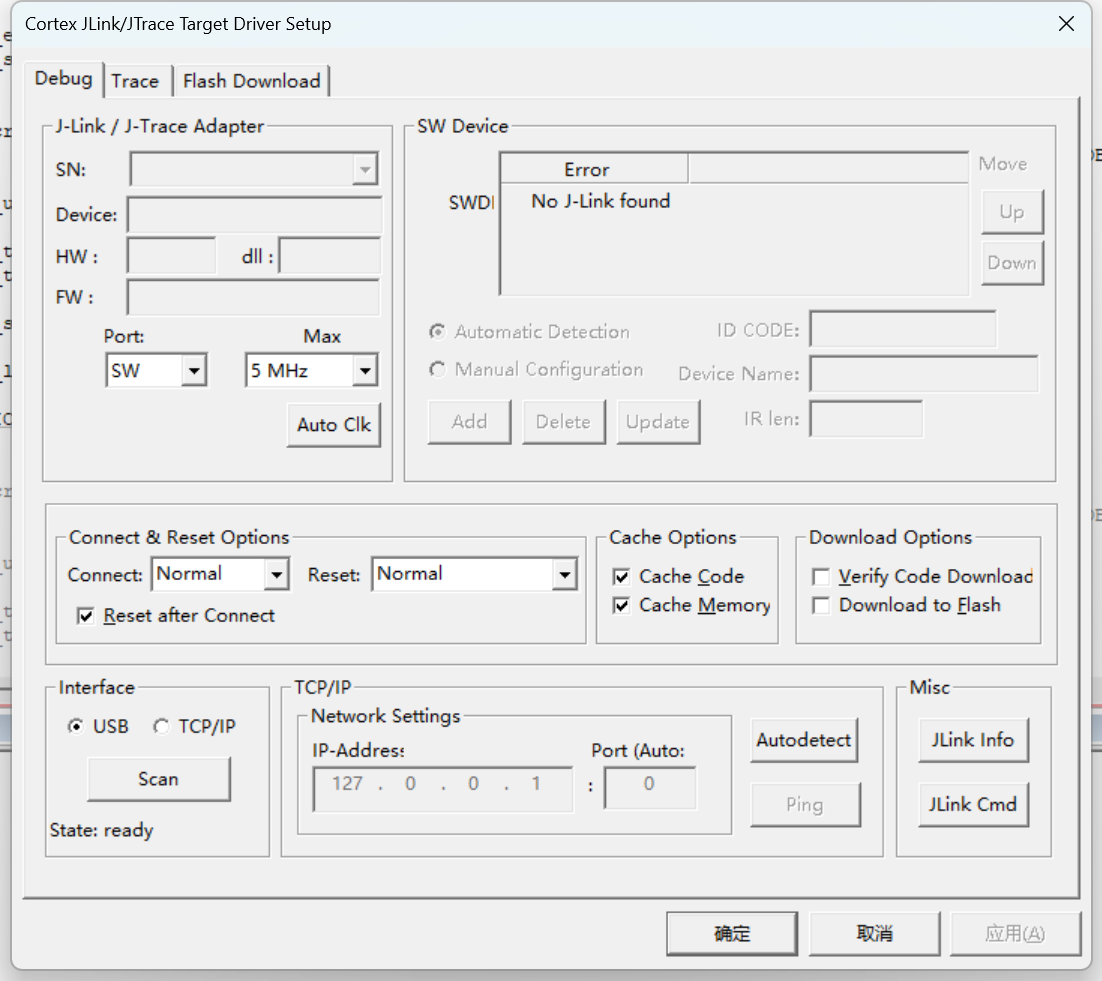Viewport: 1102px width, 981px height.
Task: Disable the Cache Memory option
Action: coord(621,605)
